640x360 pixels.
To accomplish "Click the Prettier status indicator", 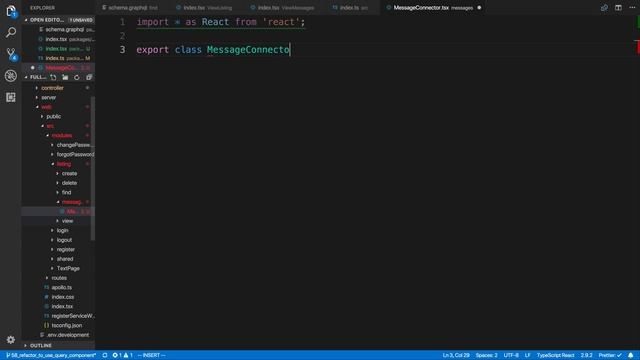I will coord(610,355).
